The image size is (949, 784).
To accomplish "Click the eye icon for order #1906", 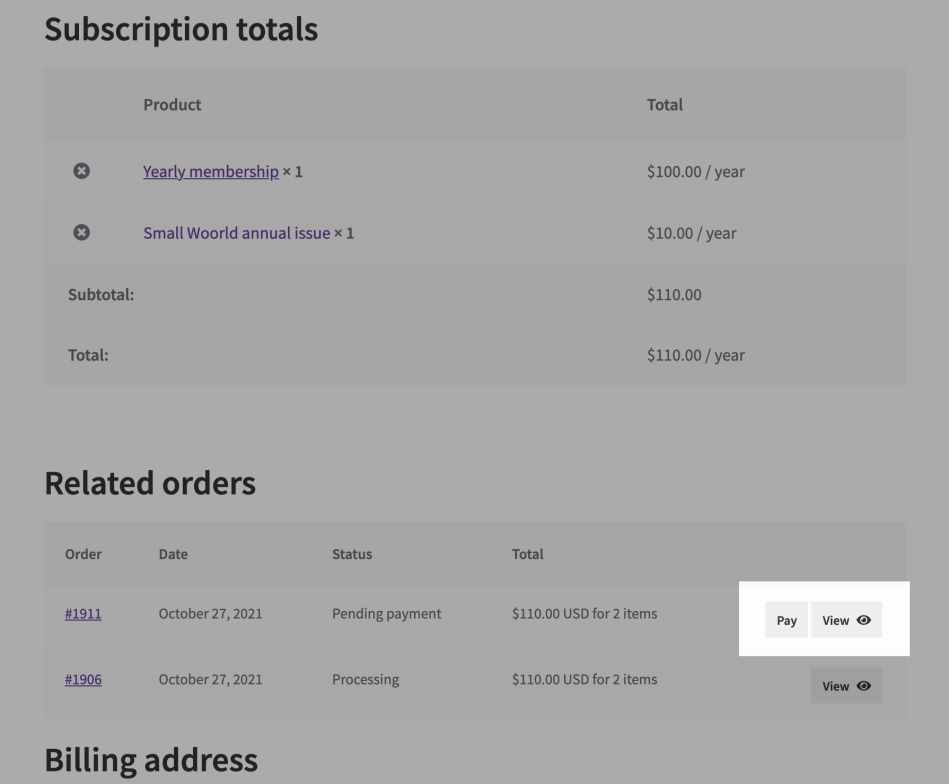I will [x=864, y=686].
